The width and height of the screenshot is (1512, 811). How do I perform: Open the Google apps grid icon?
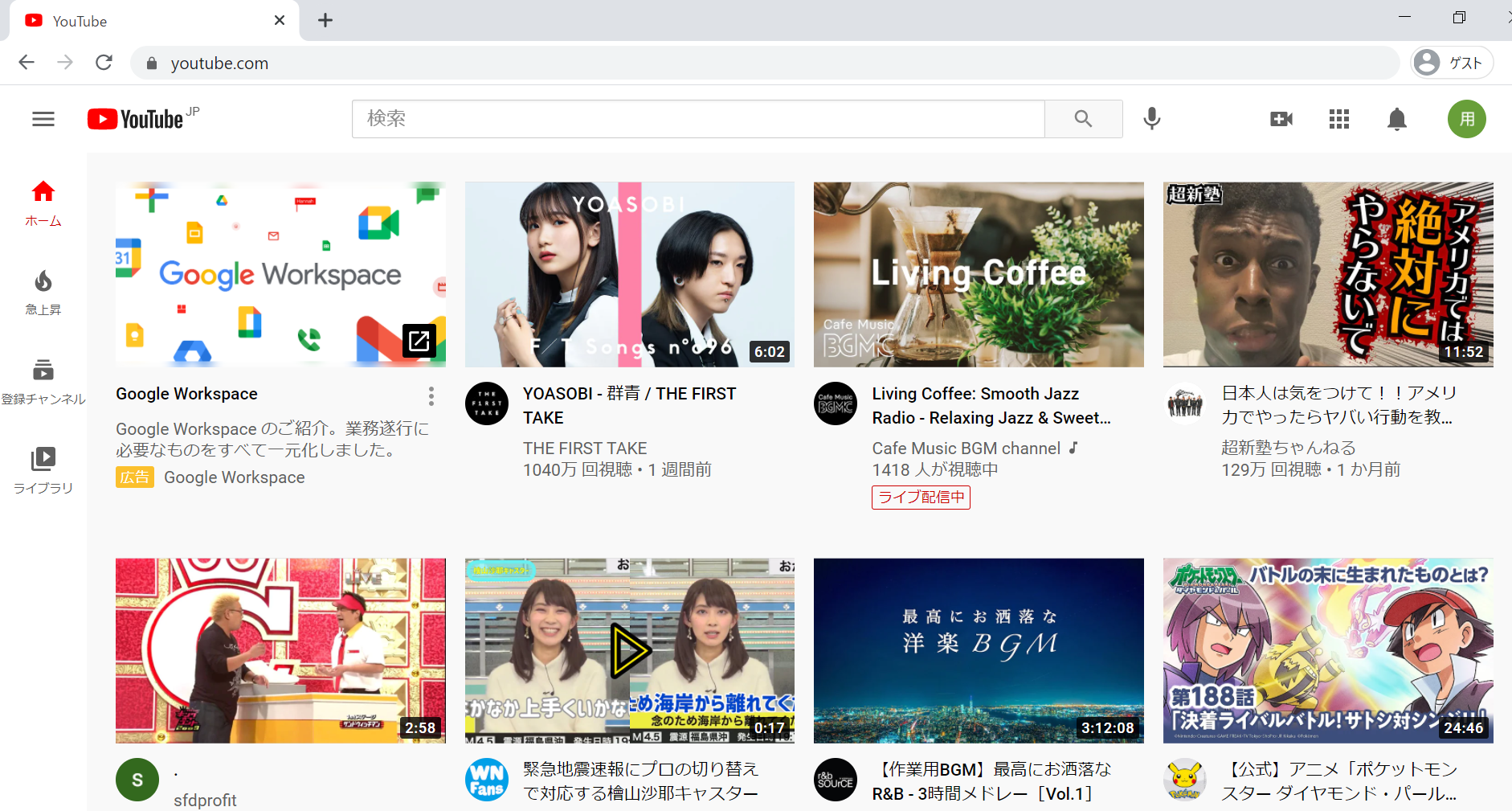pyautogui.click(x=1338, y=118)
